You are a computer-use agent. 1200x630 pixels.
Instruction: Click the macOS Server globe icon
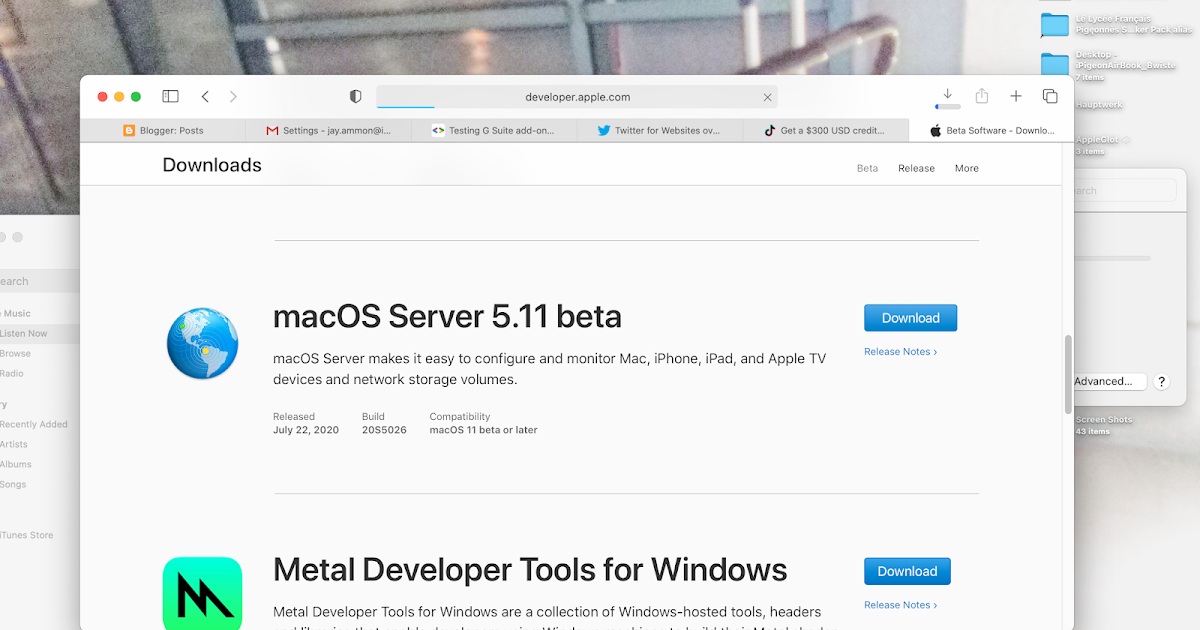click(x=203, y=343)
